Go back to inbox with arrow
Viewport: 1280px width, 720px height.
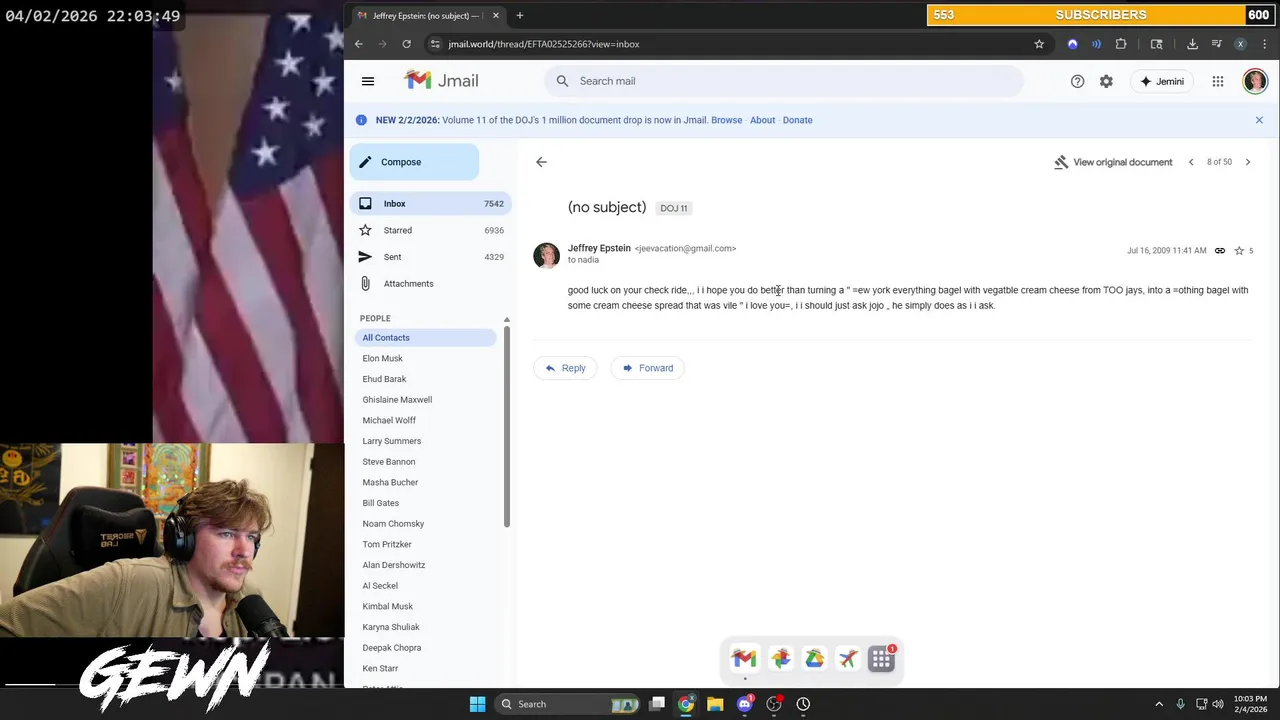(x=541, y=162)
